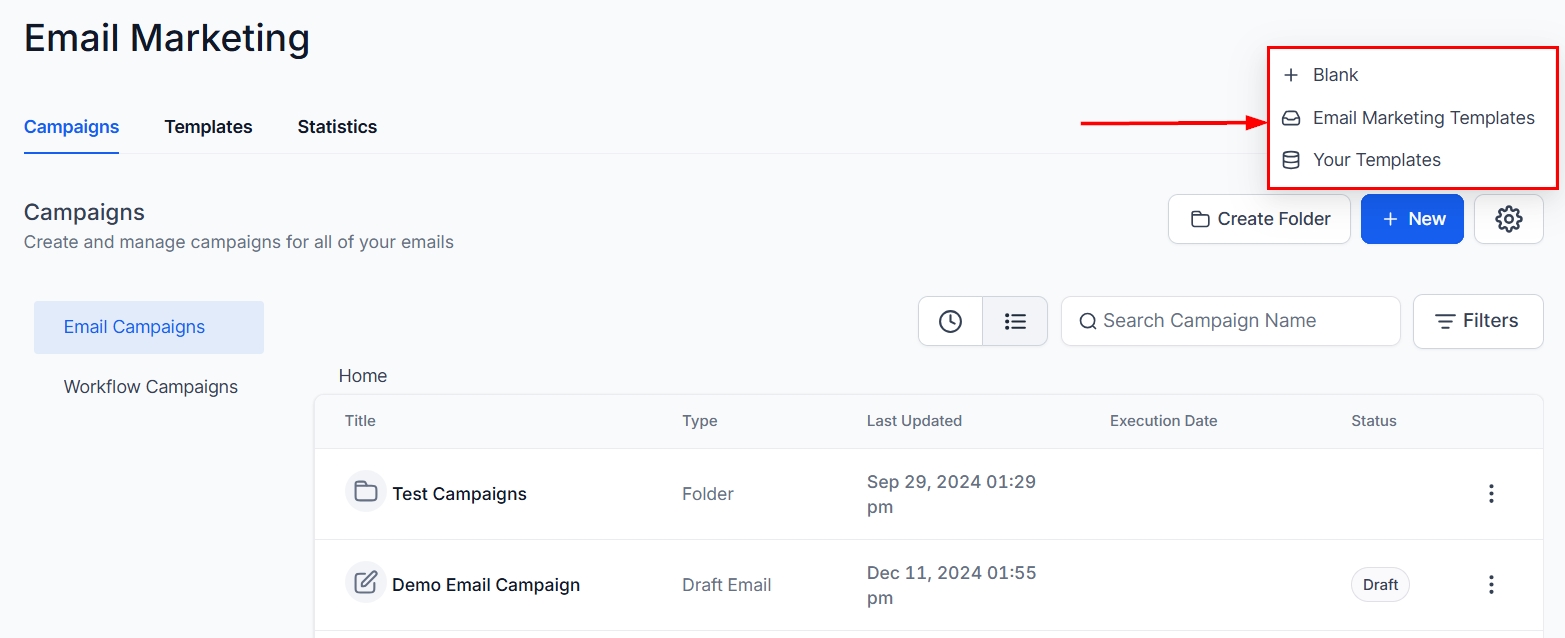This screenshot has width=1565, height=638.
Task: Switch to the Statistics tab
Action: click(337, 127)
